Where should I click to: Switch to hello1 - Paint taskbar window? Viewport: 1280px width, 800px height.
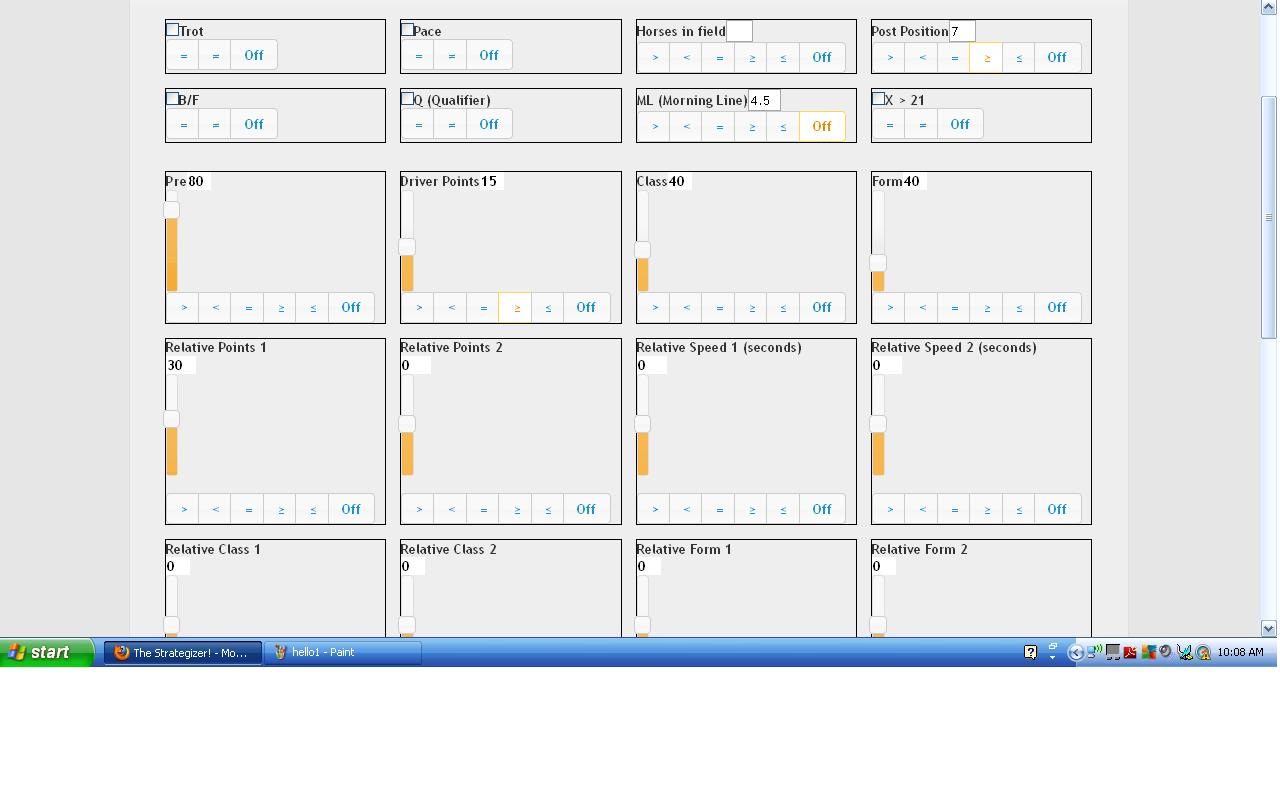coord(342,652)
